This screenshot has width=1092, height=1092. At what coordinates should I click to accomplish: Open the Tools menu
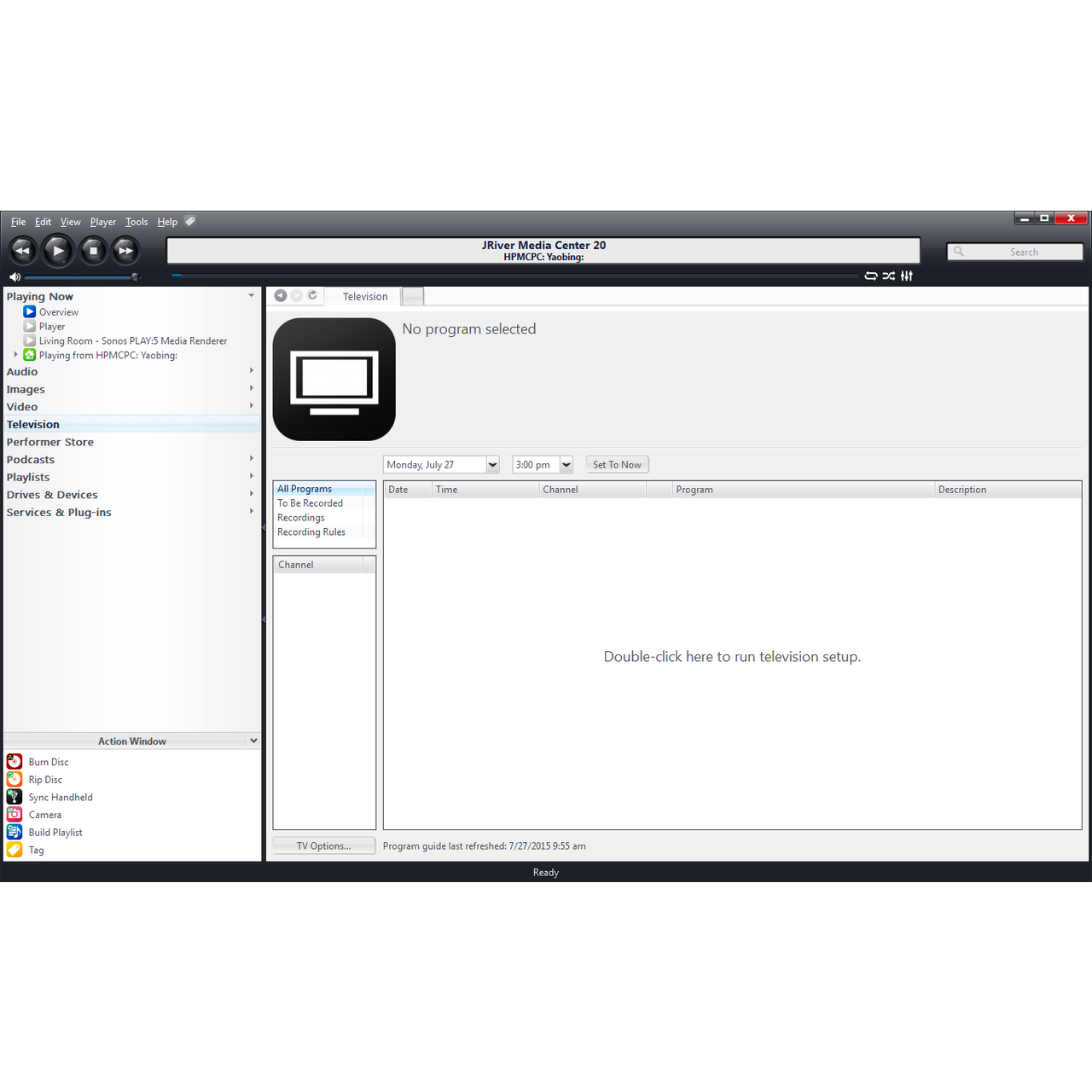(136, 221)
